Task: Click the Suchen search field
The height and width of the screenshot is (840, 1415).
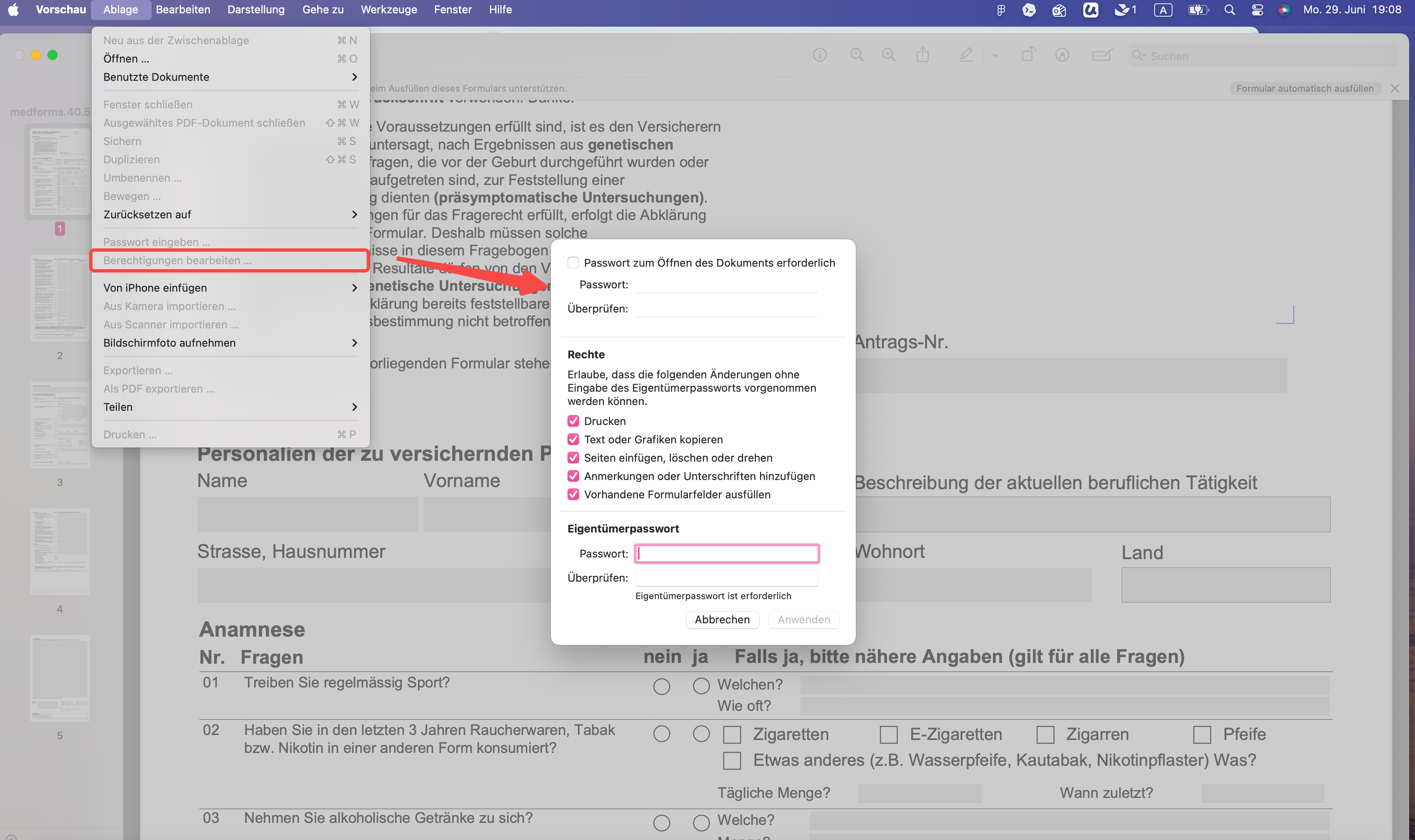Action: pyautogui.click(x=1263, y=55)
